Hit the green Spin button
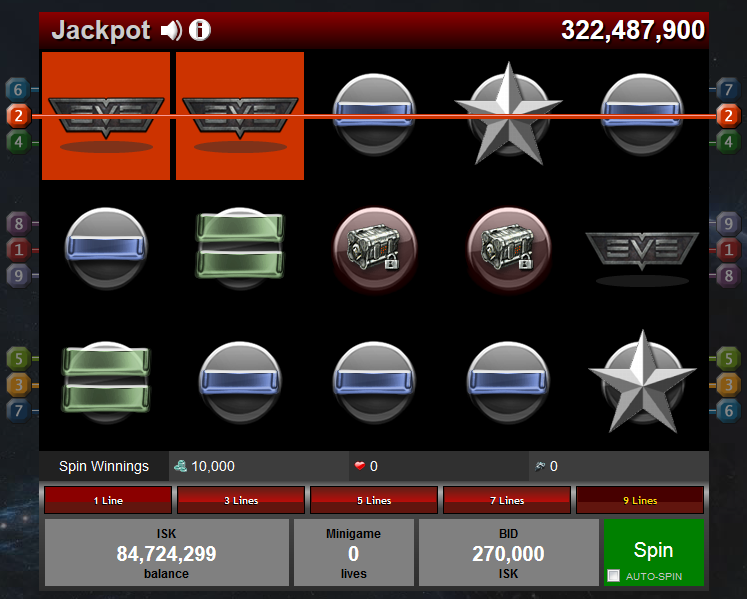Screen dimensions: 747x599 tap(654, 549)
